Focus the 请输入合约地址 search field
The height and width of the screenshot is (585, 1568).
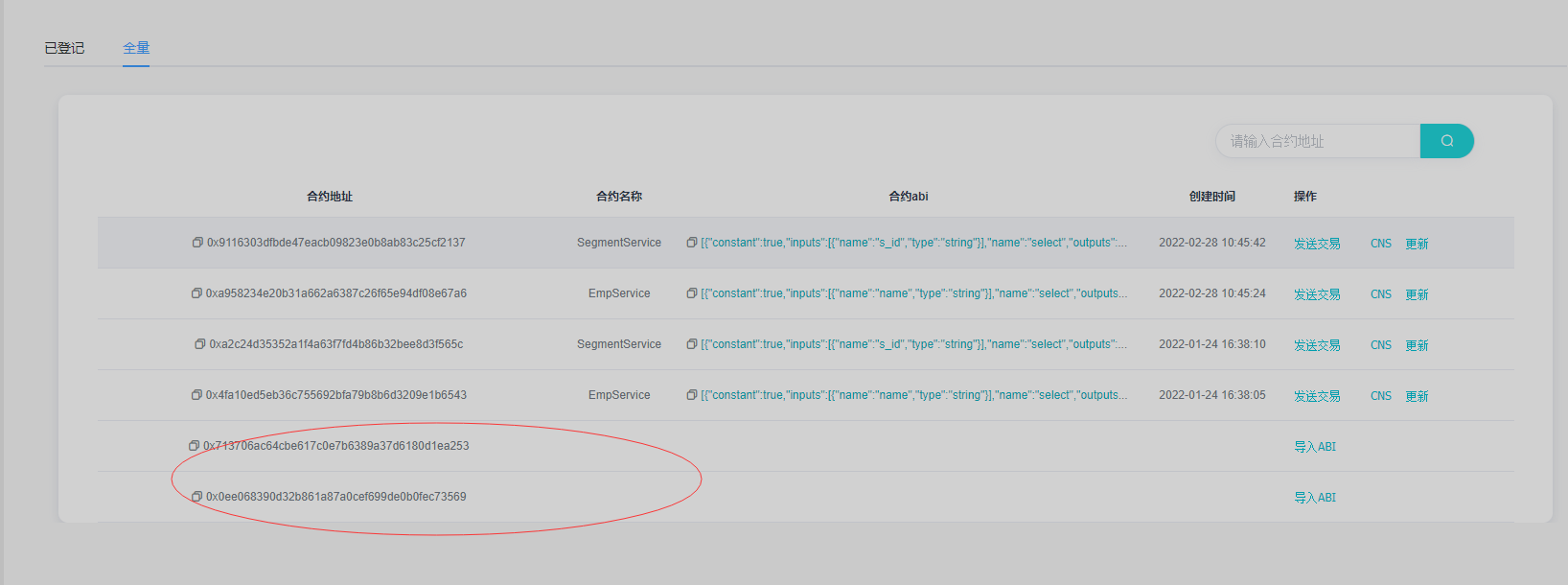coord(1318,141)
